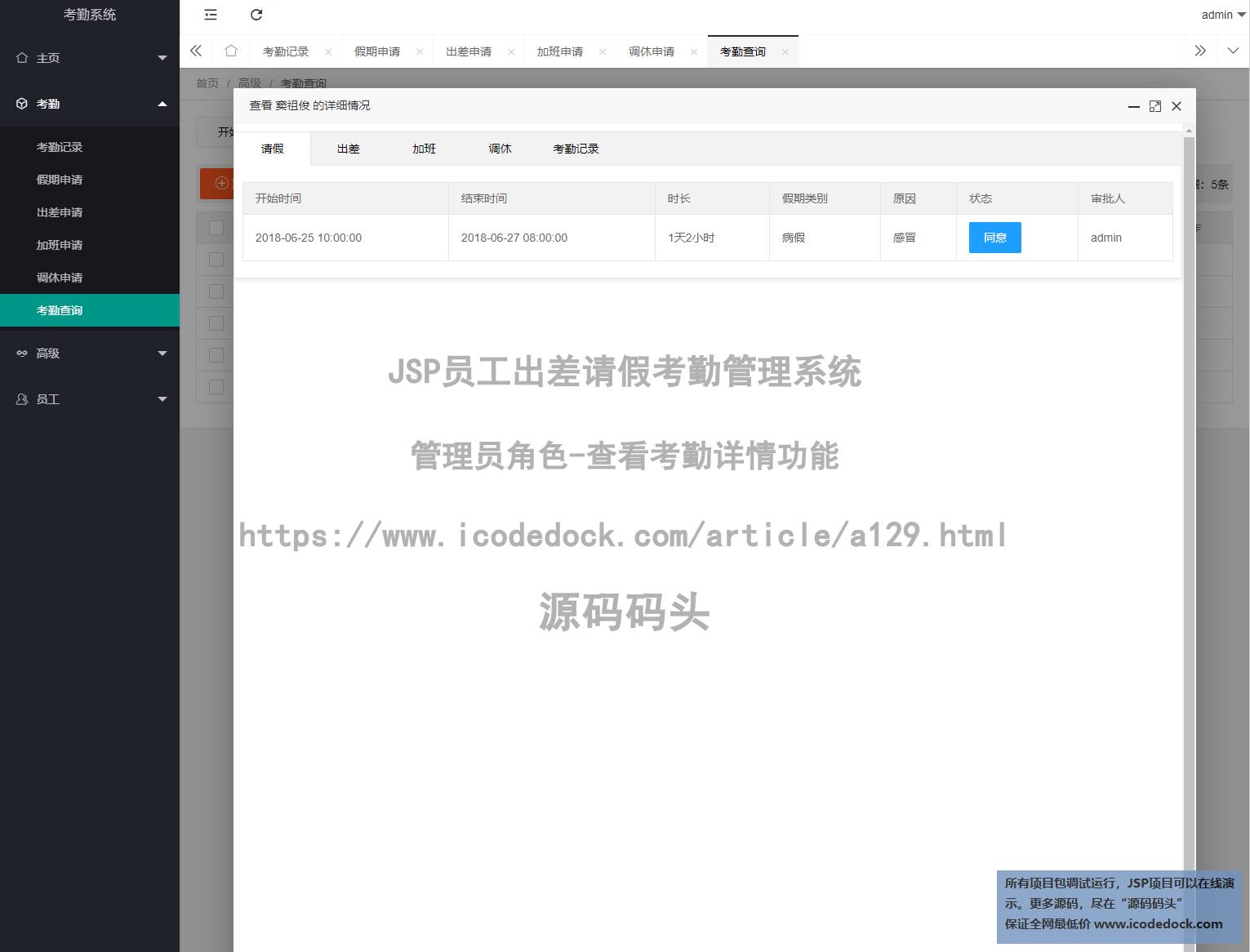This screenshot has height=952, width=1250.
Task: Open the tab options chevron dropdown
Action: [1233, 51]
